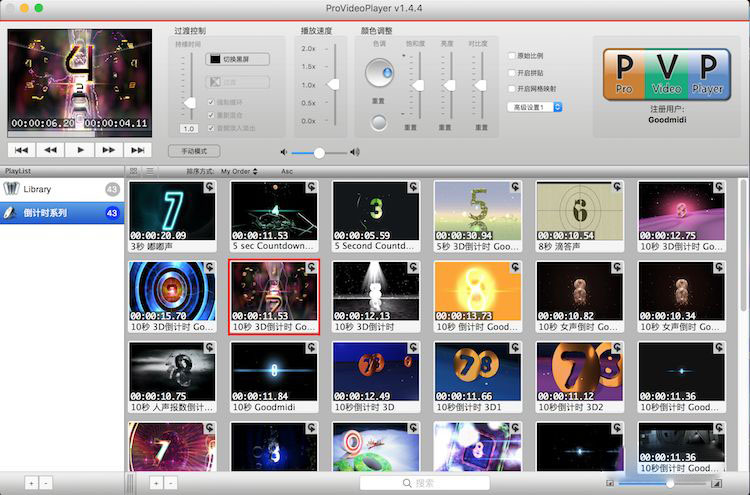Toggle the 开启拼贴 checkbox
Image resolution: width=750 pixels, height=495 pixels.
tap(511, 72)
